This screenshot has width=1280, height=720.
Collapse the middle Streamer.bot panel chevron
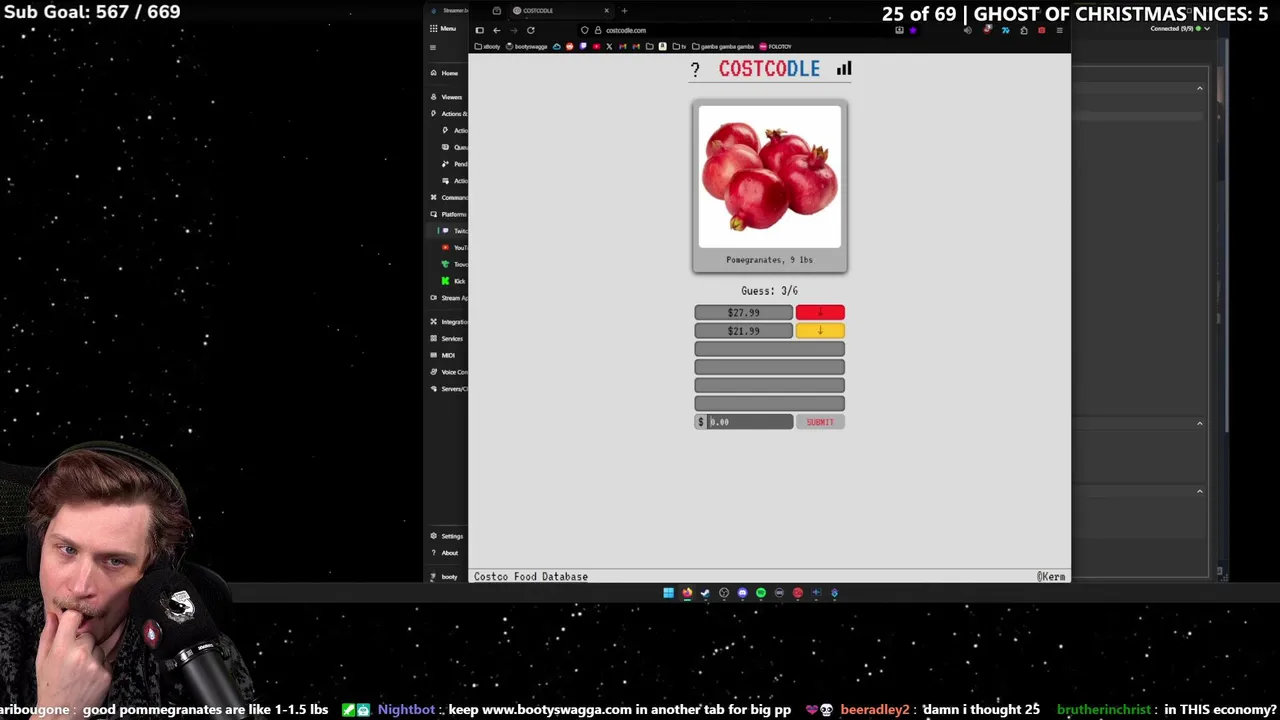point(1200,423)
